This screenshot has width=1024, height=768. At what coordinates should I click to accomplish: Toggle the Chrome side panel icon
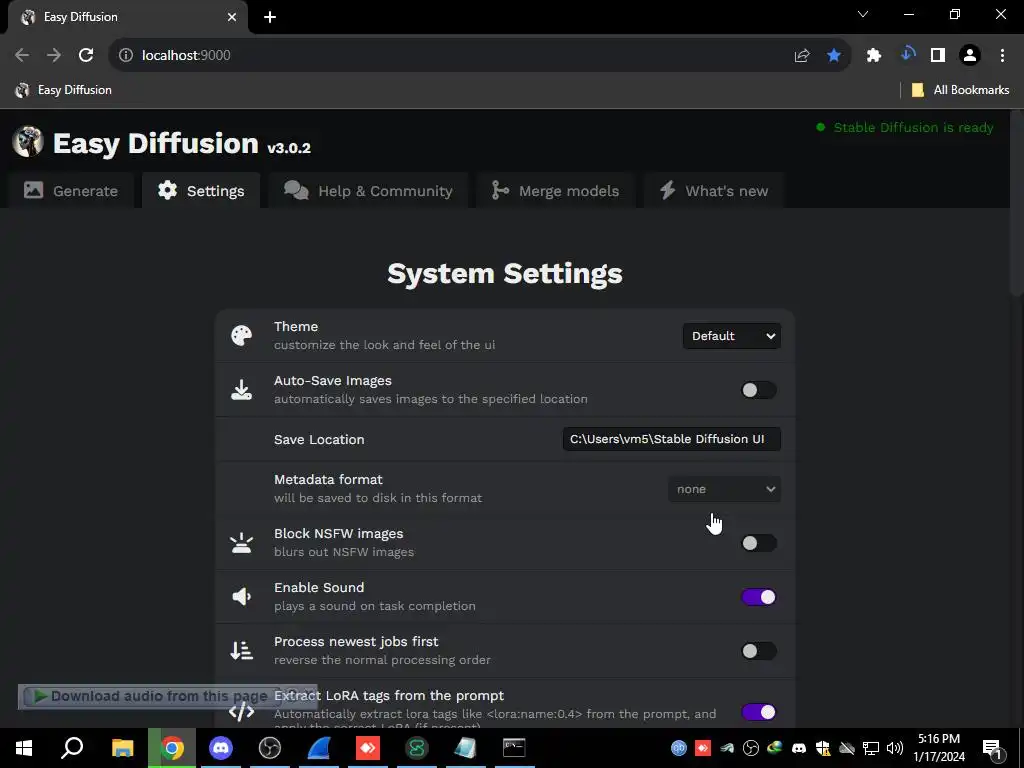[x=938, y=55]
